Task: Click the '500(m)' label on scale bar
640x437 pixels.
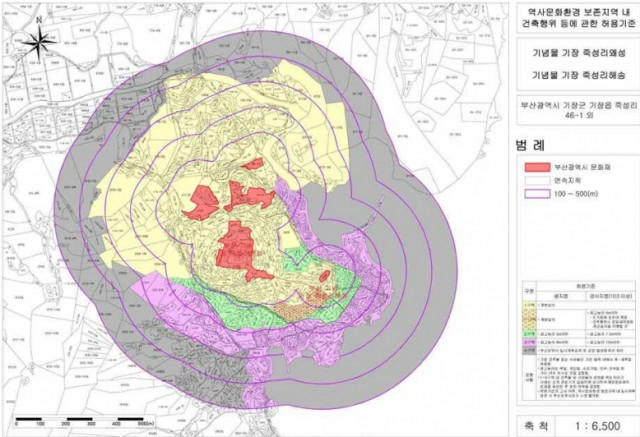Action: tap(146, 424)
